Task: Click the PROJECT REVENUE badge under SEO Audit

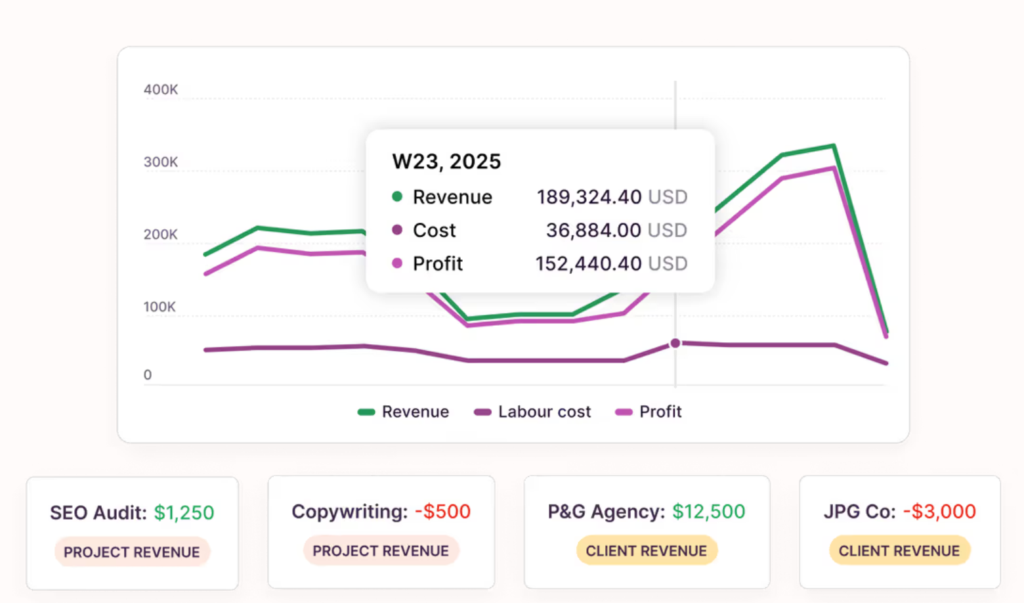Action: [x=132, y=551]
